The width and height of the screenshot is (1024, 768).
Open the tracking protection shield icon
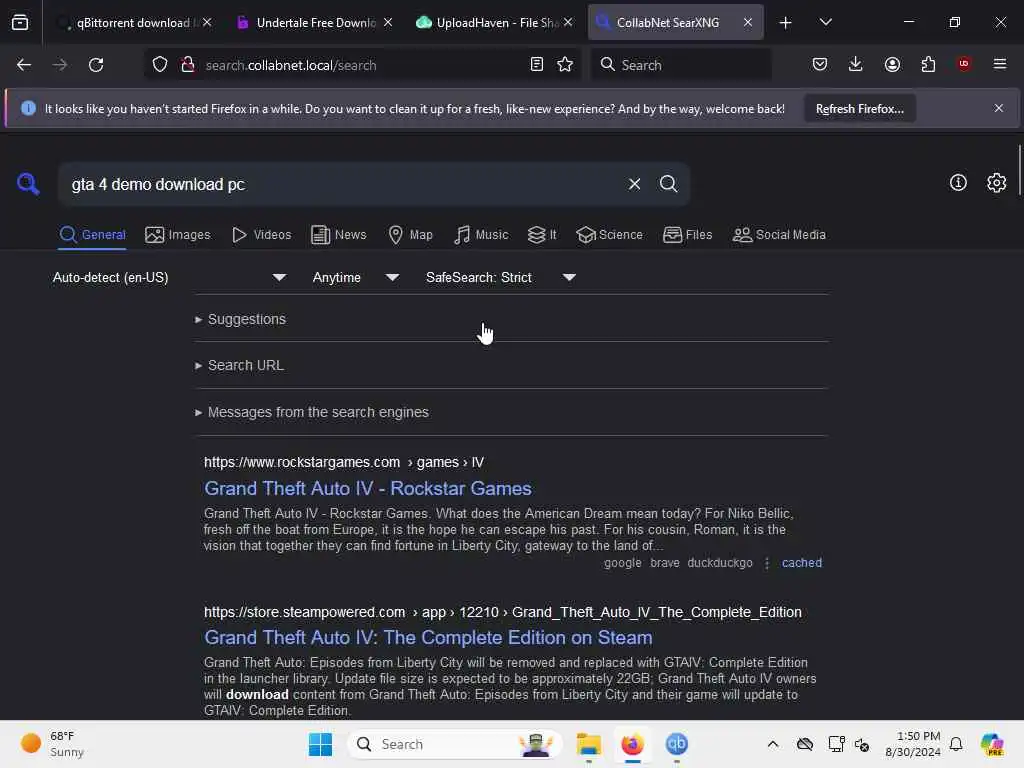coord(160,65)
